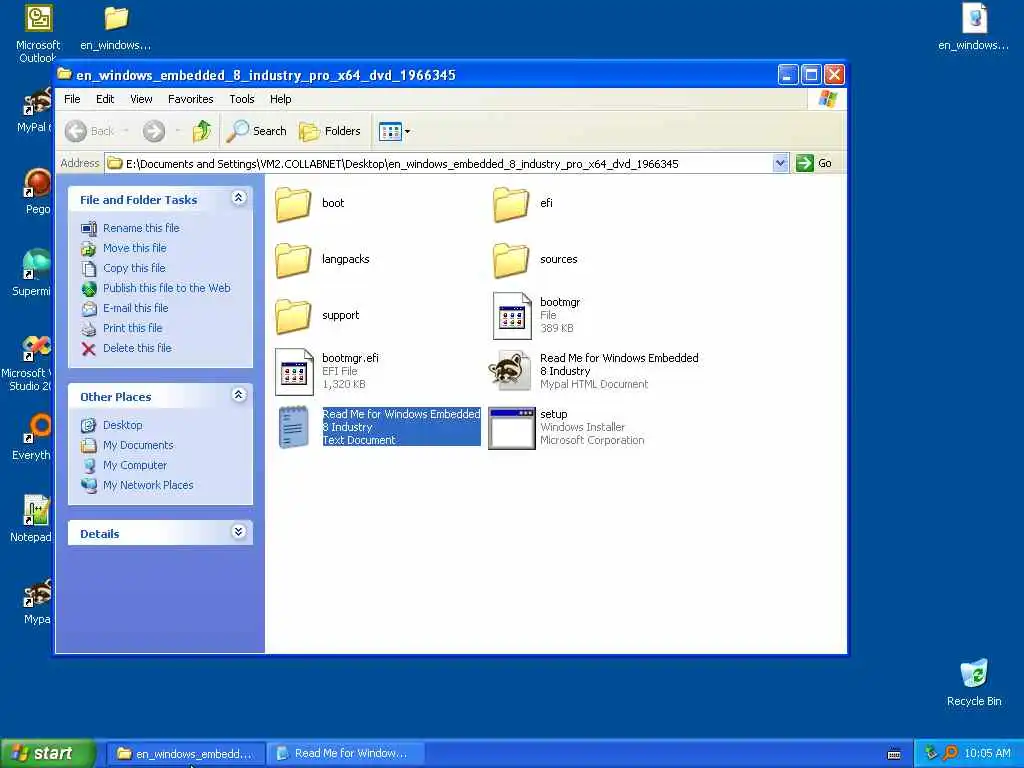Click the Go button

(x=814, y=163)
